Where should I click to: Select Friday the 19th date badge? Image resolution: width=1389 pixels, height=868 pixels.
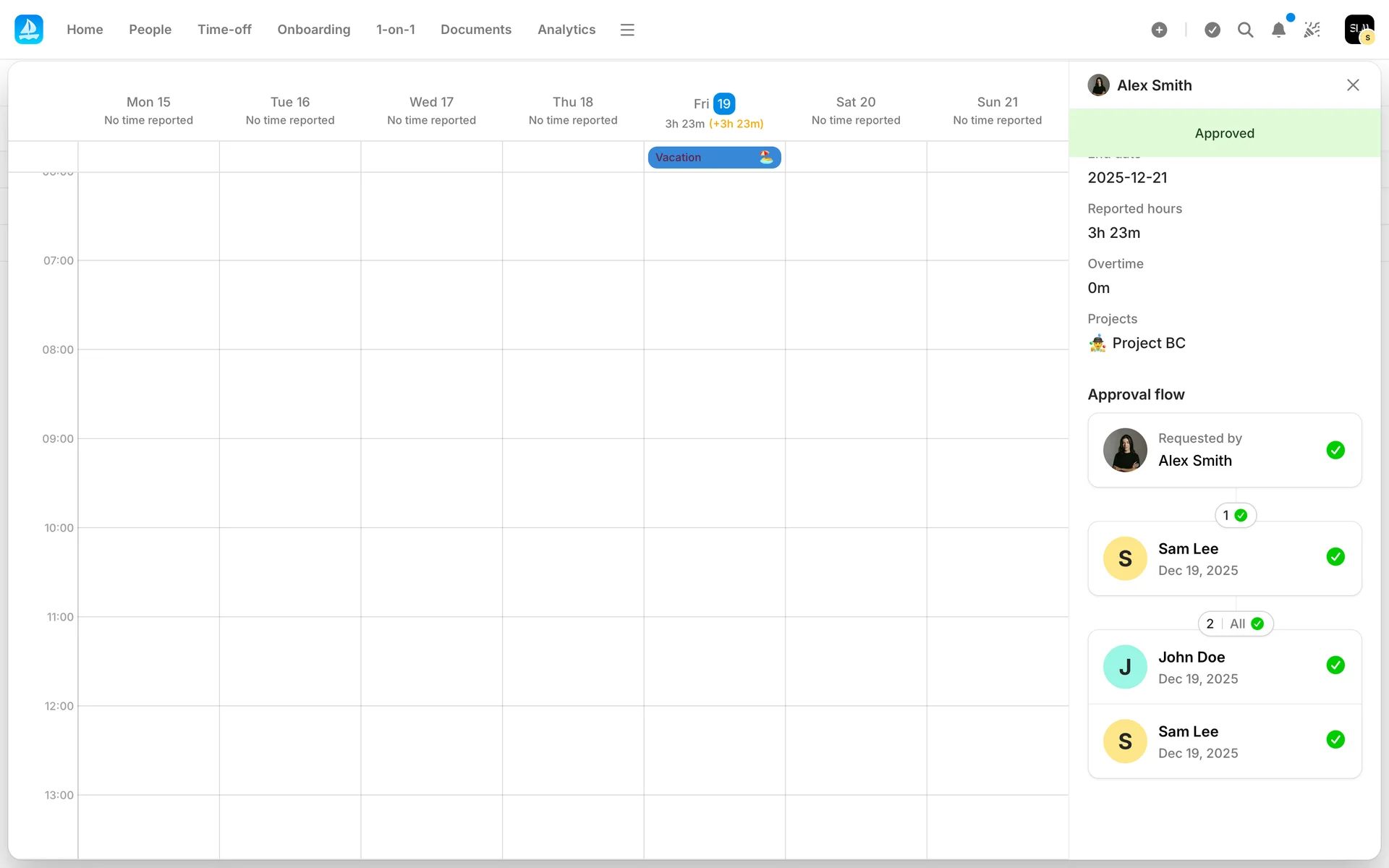click(x=724, y=103)
